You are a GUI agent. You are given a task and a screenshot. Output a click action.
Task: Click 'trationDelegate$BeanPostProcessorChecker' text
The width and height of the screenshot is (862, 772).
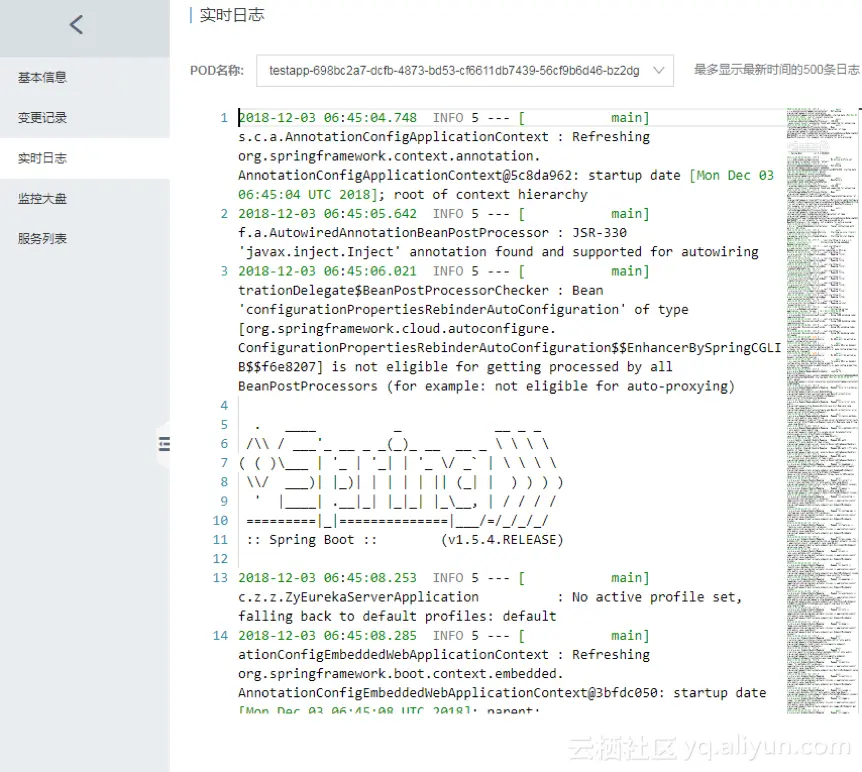394,290
